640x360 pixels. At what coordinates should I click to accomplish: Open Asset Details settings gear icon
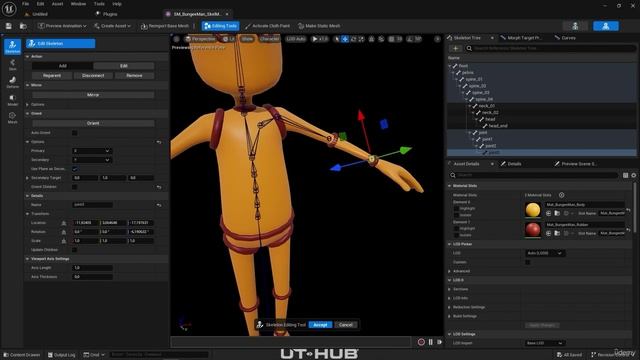(633, 175)
